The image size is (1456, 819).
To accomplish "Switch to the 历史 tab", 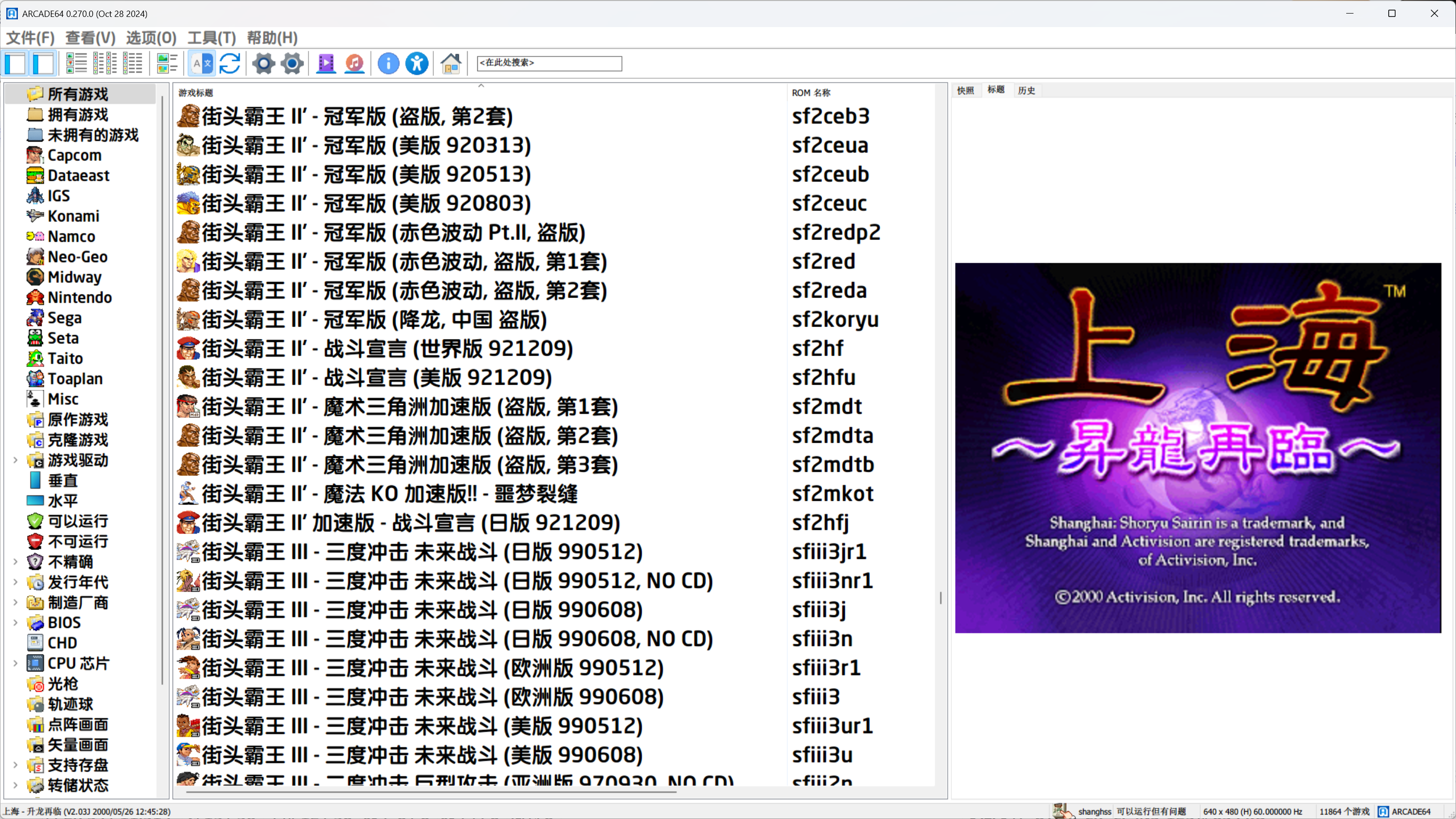I will pos(1027,90).
